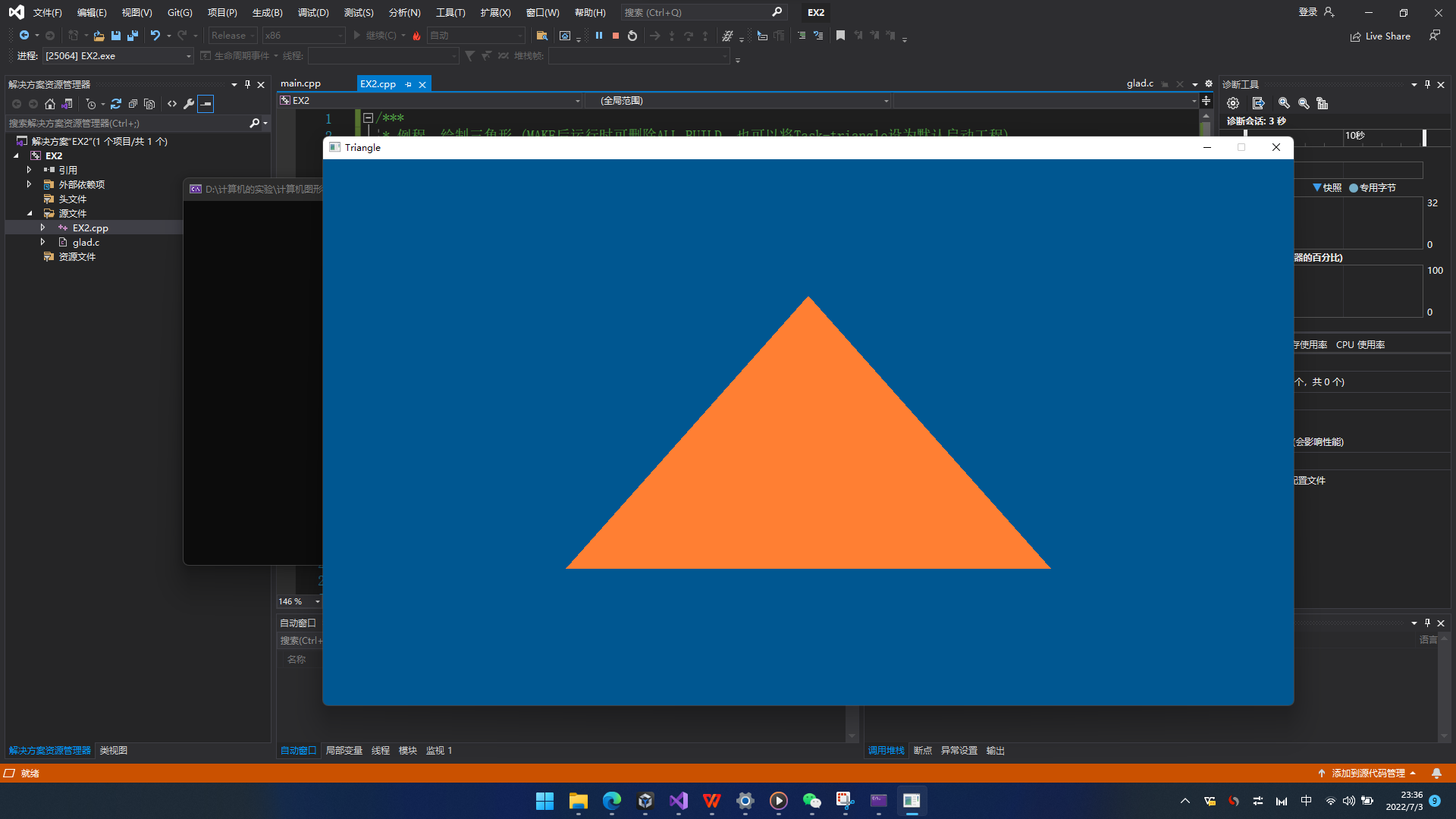
Task: Click the Save All icon in the toolbar
Action: 133,36
